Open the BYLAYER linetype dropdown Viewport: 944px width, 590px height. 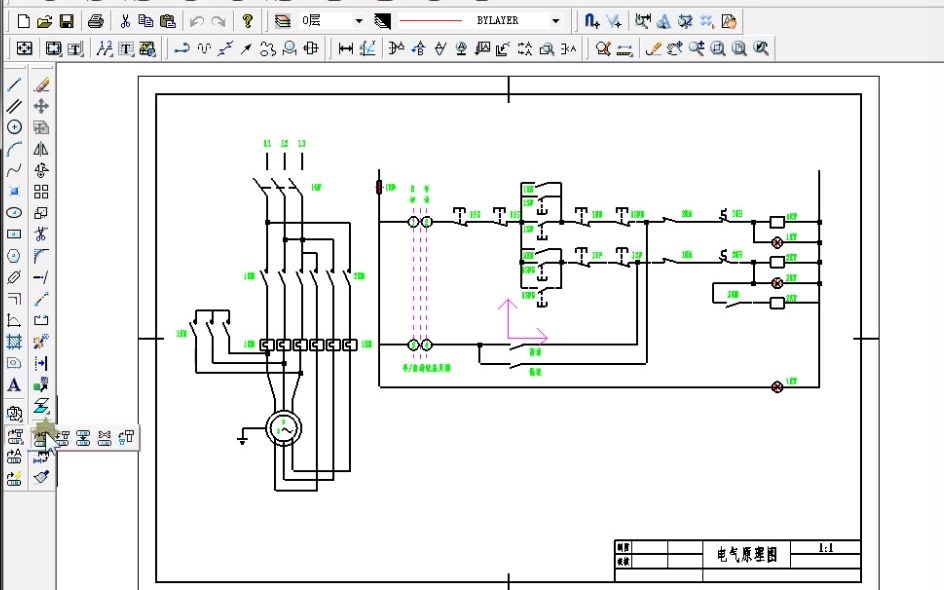pos(556,21)
